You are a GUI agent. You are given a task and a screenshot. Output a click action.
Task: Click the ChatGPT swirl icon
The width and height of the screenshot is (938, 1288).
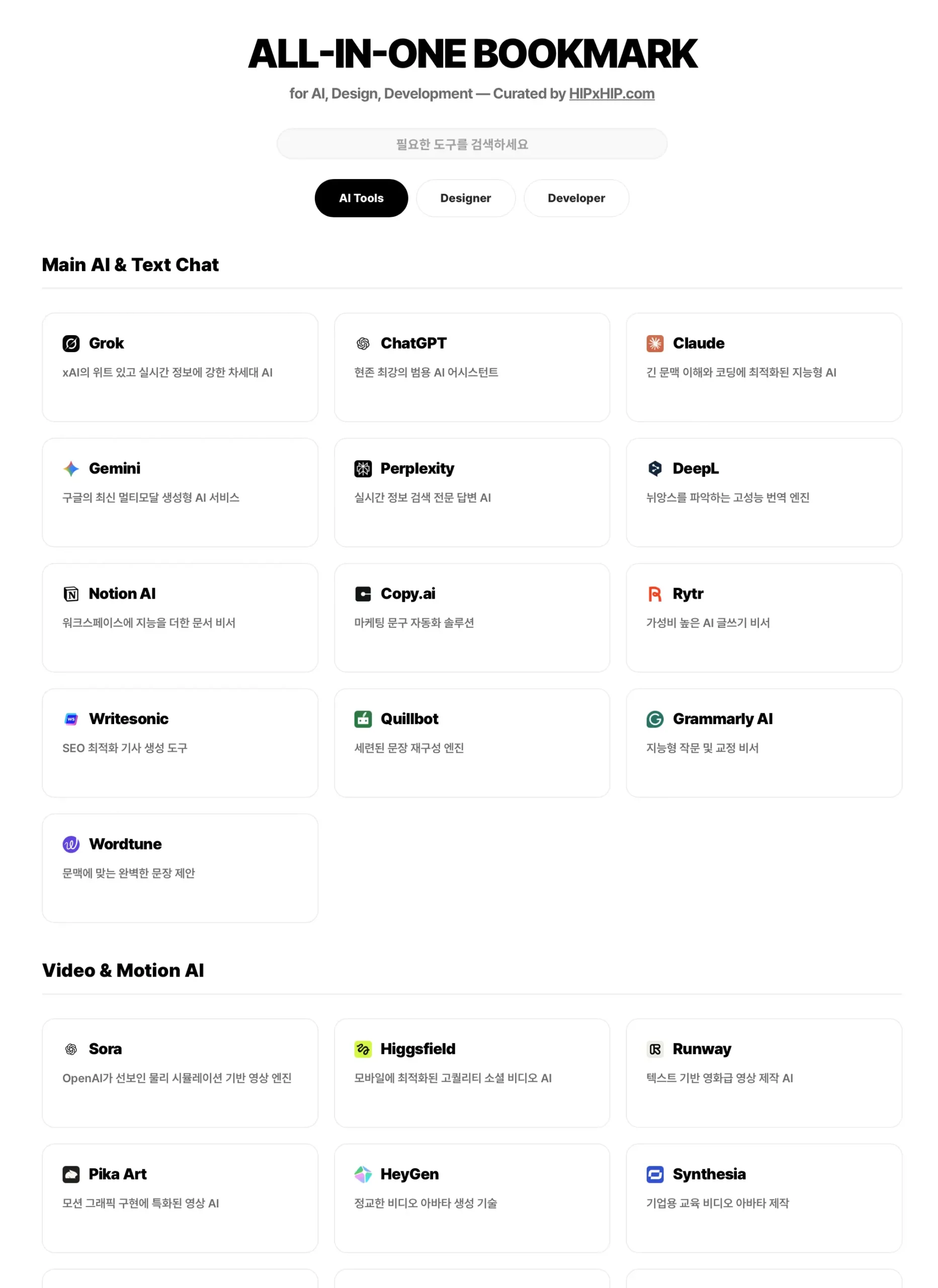pyautogui.click(x=363, y=344)
